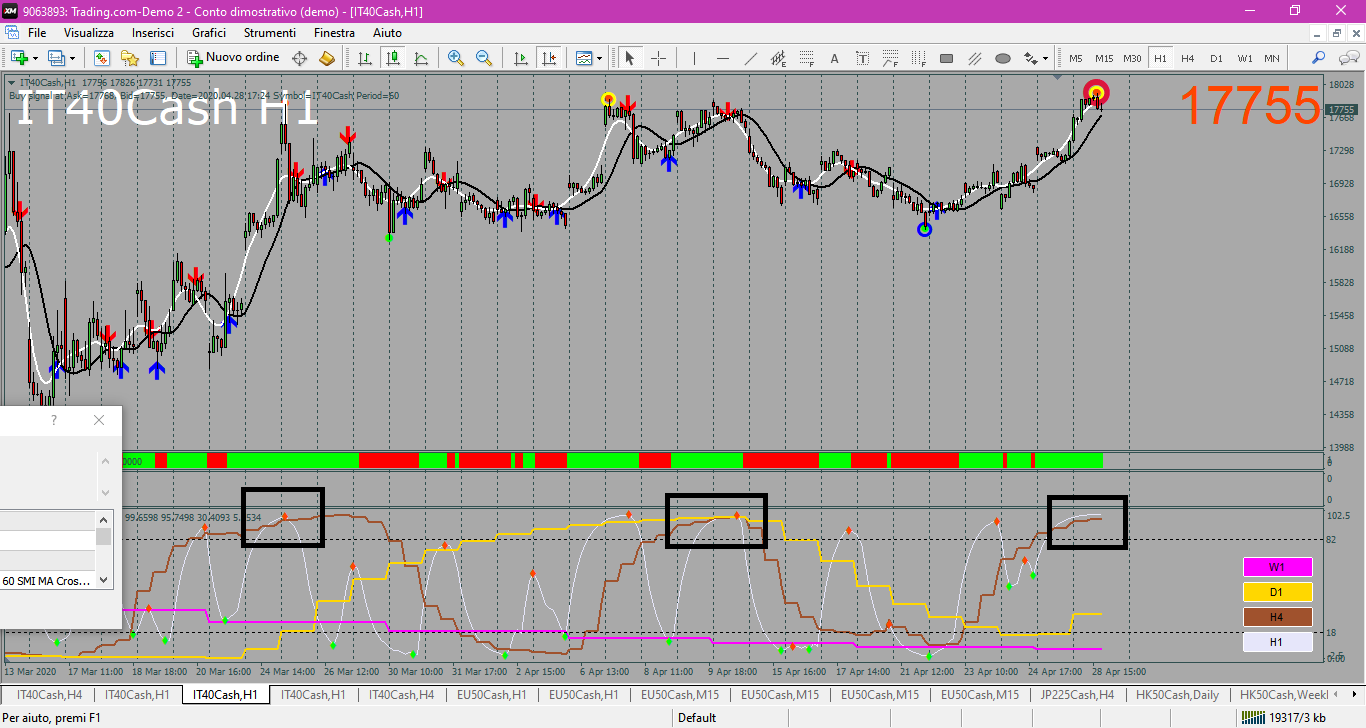The image size is (1366, 728).
Task: Open the Aiuto menu
Action: coord(387,33)
